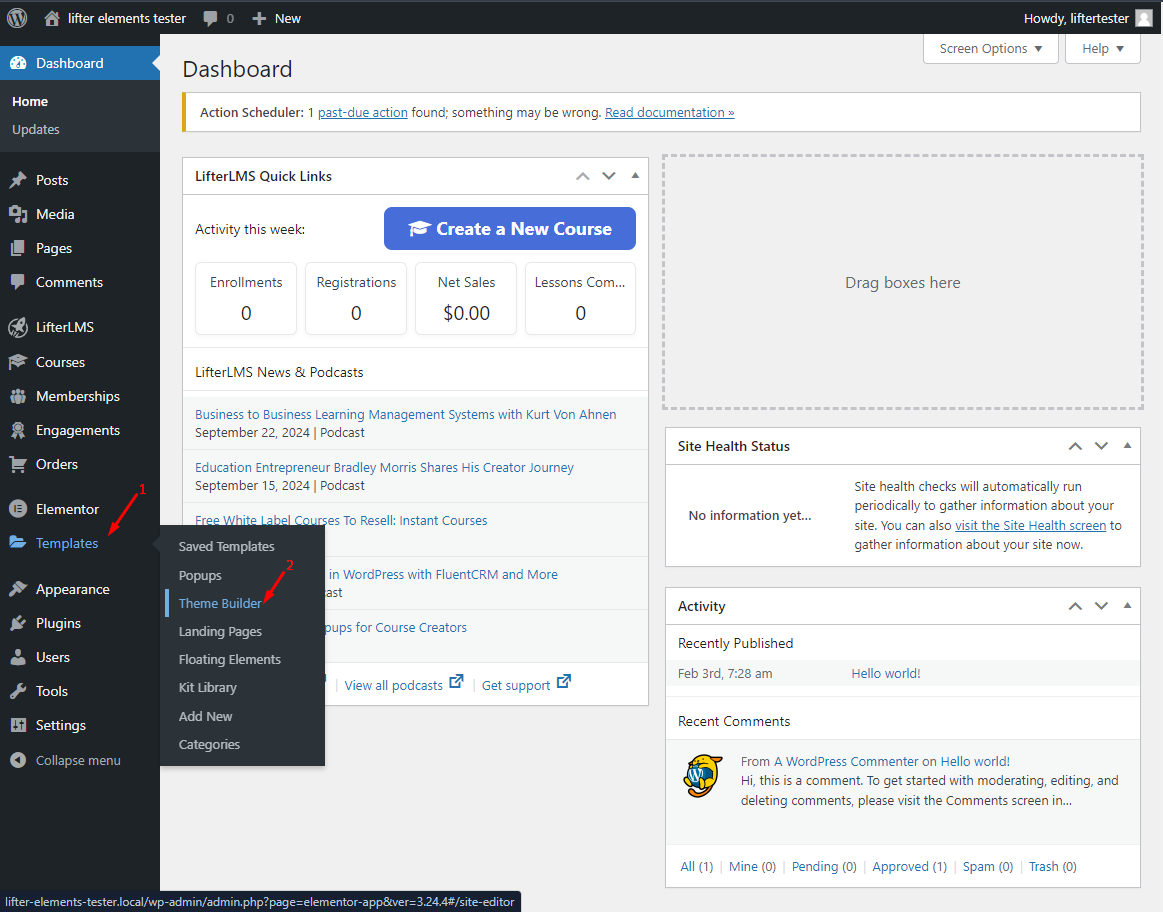Select Theme Builder from Templates submenu
The height and width of the screenshot is (912, 1163).
click(222, 603)
